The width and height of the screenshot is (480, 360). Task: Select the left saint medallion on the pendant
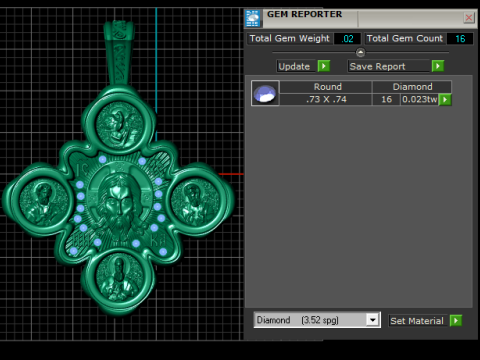click(x=43, y=201)
